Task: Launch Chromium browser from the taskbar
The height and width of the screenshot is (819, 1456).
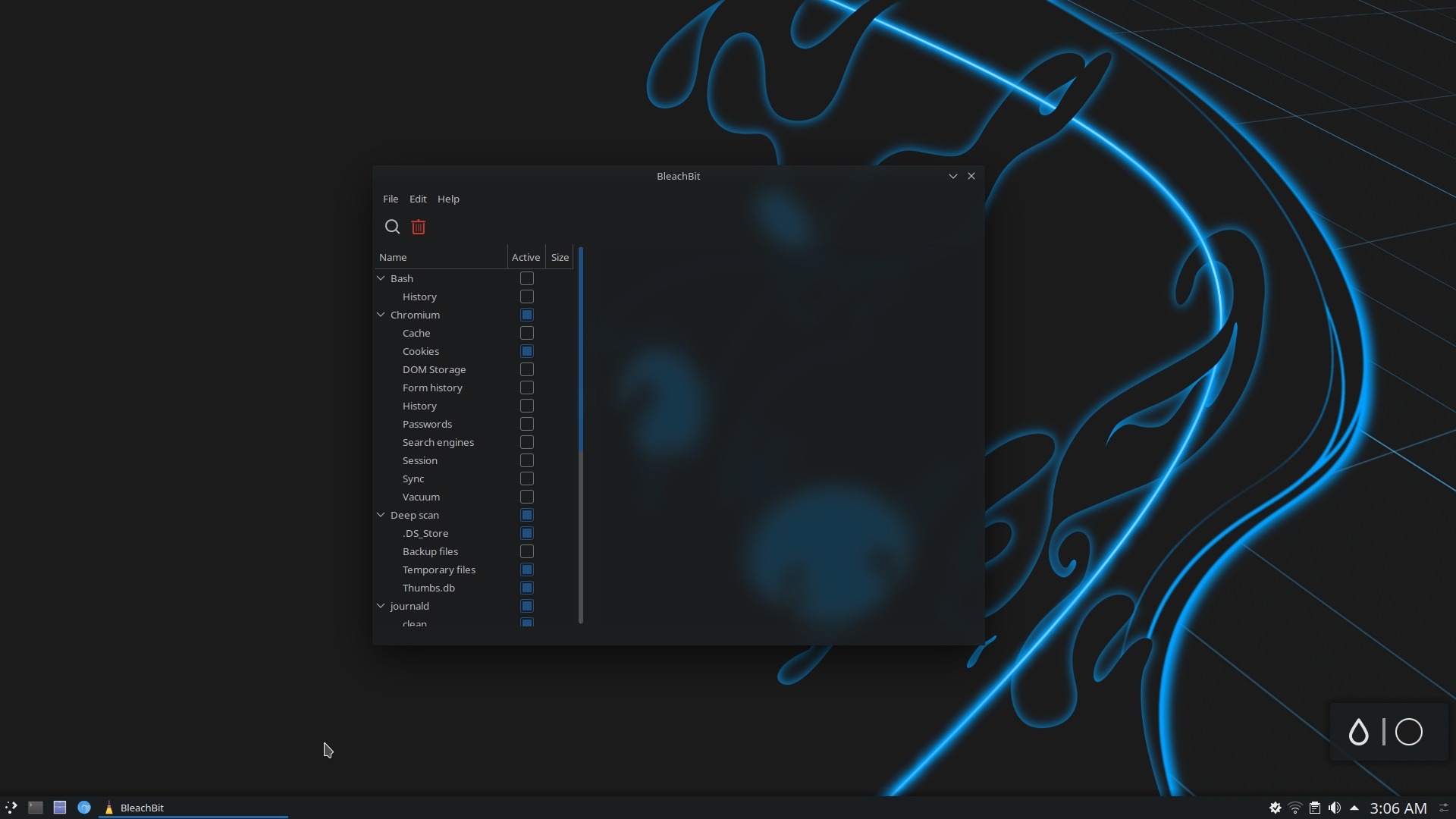Action: 84,808
